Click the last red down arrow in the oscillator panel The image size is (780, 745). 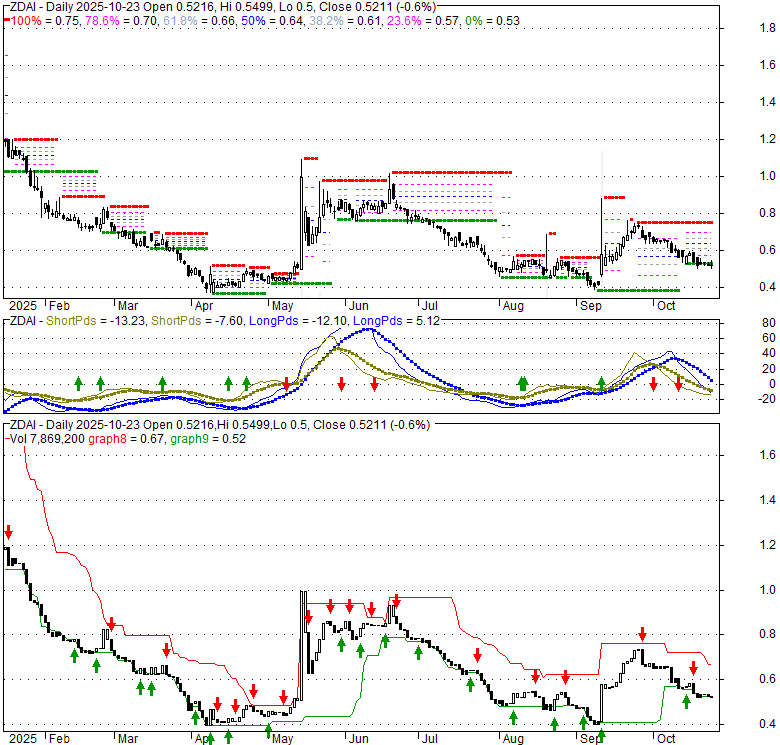tap(679, 384)
